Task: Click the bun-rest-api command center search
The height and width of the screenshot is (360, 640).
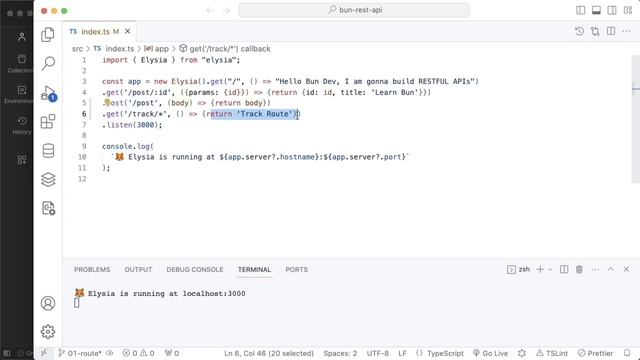Action: tap(354, 10)
